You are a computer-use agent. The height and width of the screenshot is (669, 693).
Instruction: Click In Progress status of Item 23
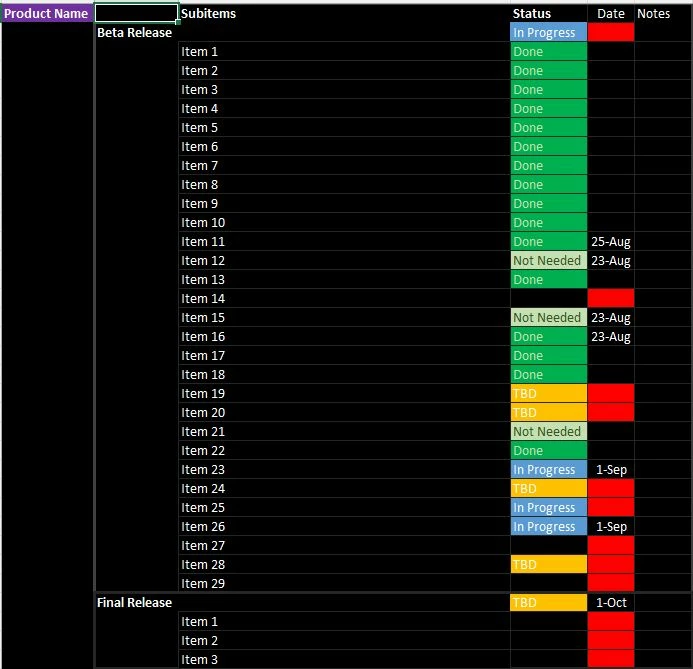(548, 470)
